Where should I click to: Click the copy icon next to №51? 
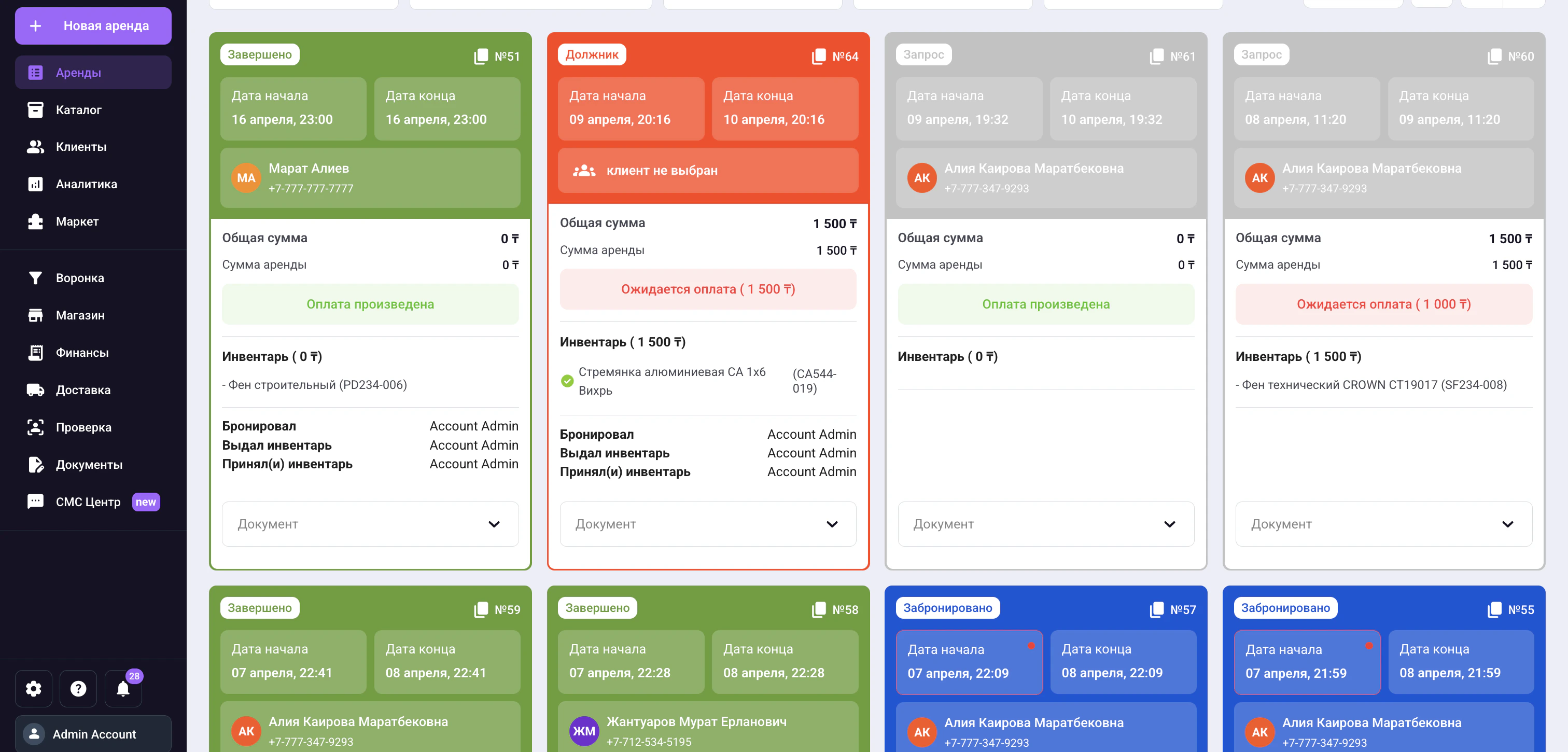481,57
